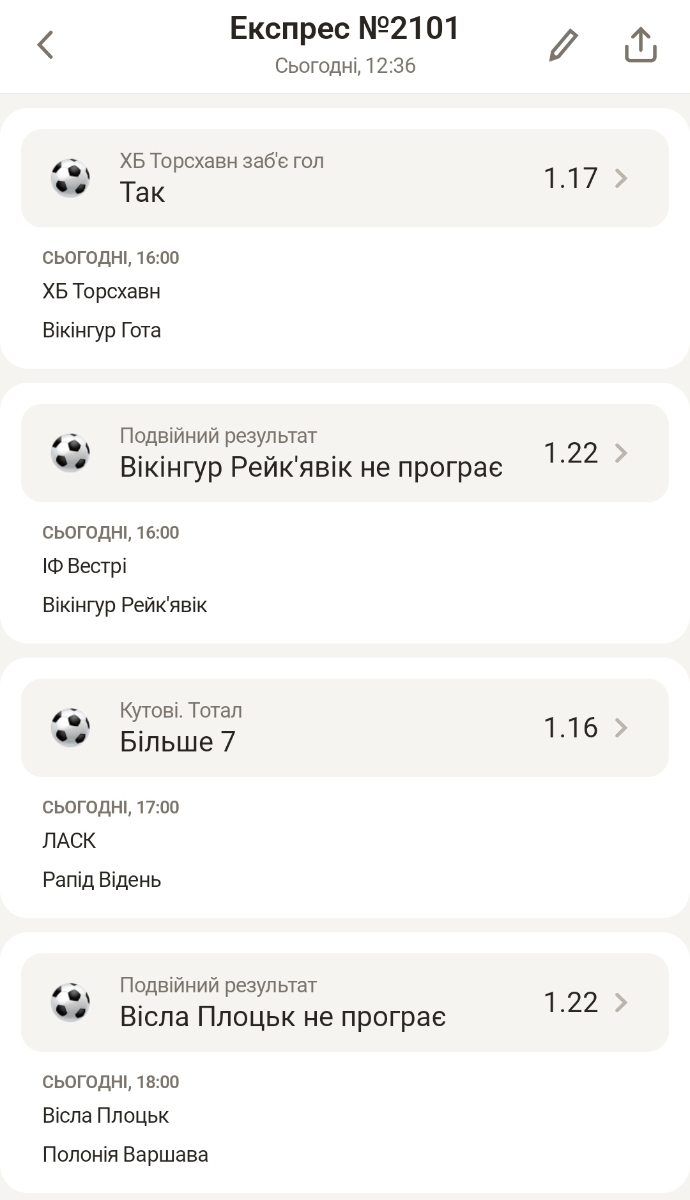Tap the 'Експрес №2101' title

click(x=345, y=29)
